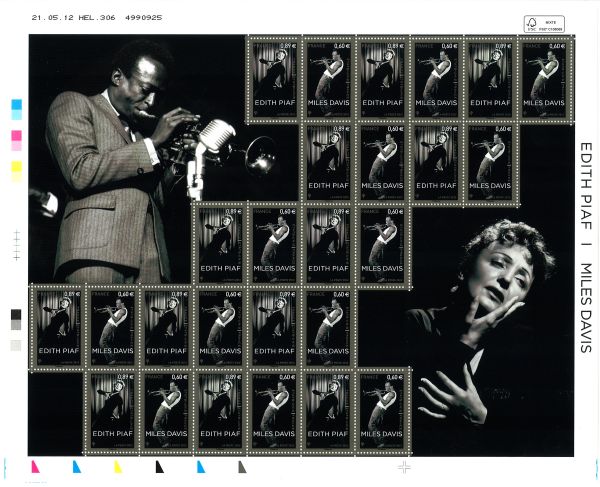Click the vertical "MILES DAVIS" margin title
This screenshot has width=600, height=487.
tap(586, 308)
